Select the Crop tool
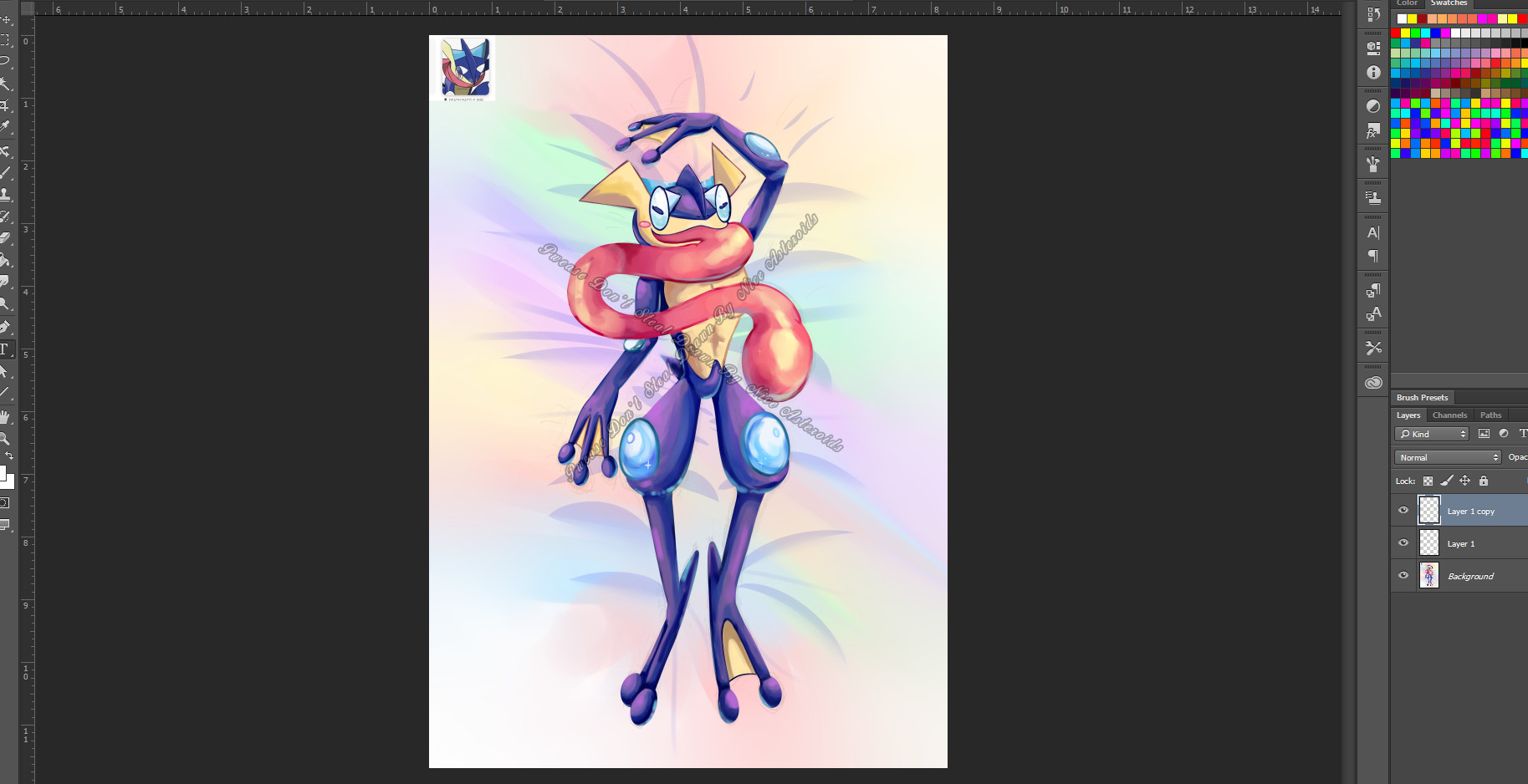The height and width of the screenshot is (784, 1528). point(5,105)
